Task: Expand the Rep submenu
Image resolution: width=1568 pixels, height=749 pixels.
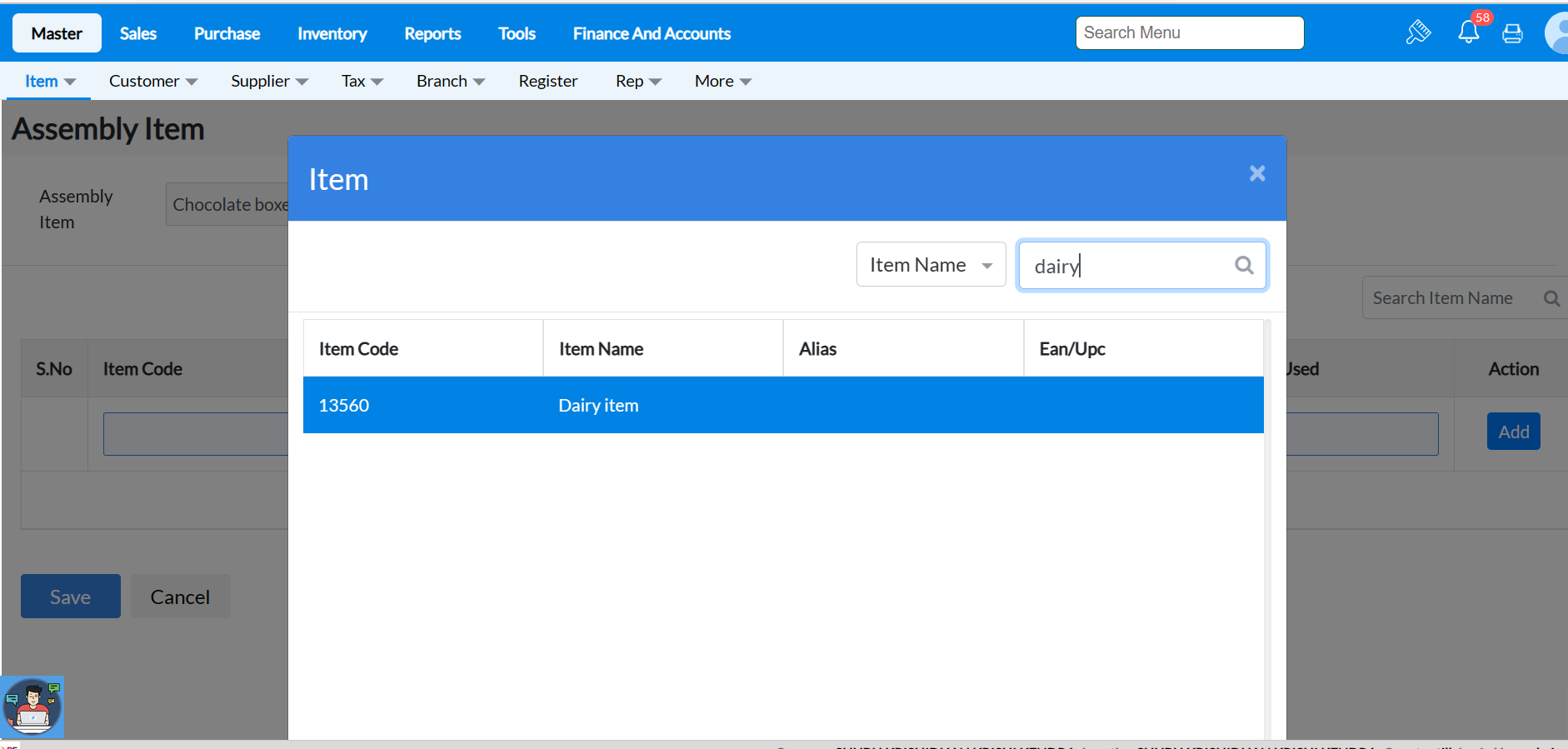Action: point(638,81)
